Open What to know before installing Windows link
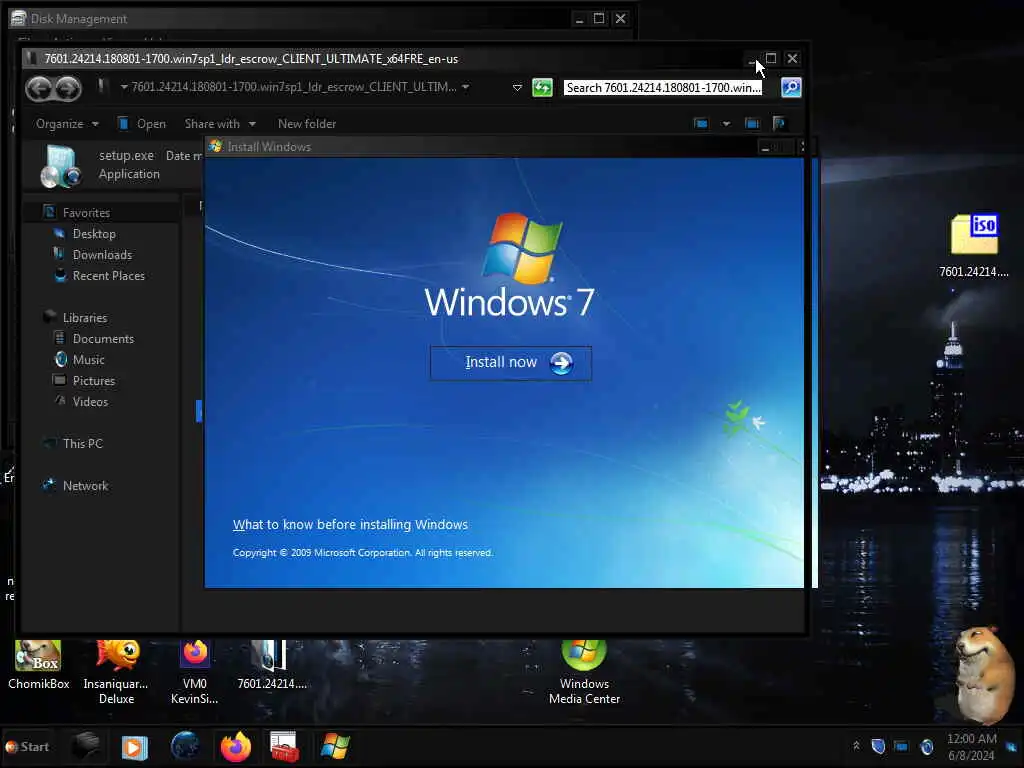 350,524
